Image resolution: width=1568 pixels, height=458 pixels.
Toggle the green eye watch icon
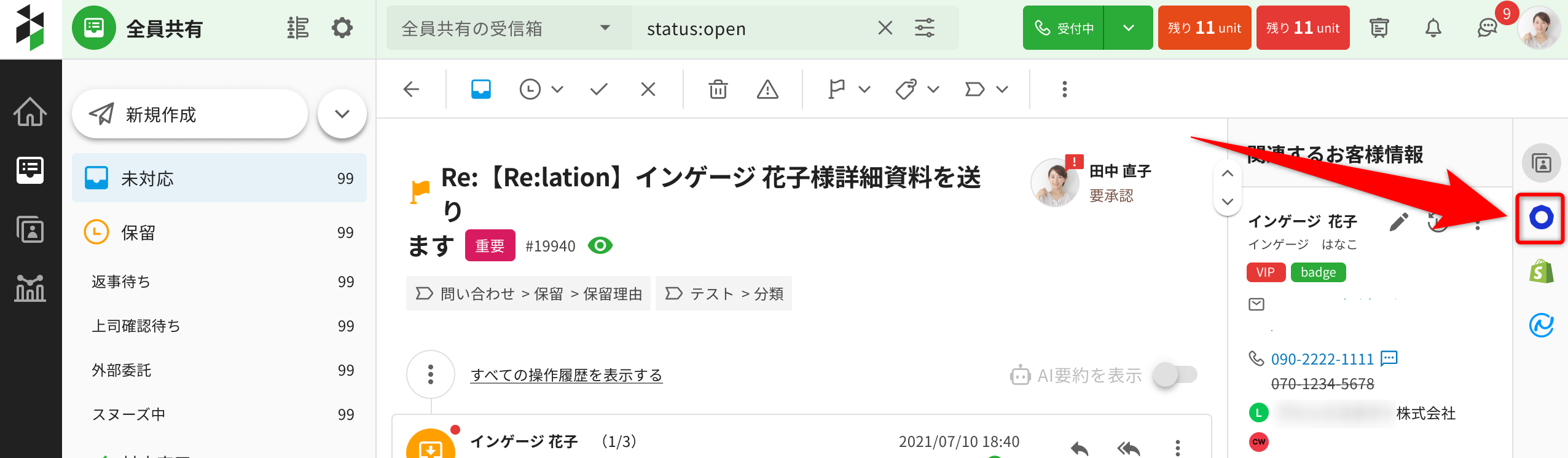600,246
